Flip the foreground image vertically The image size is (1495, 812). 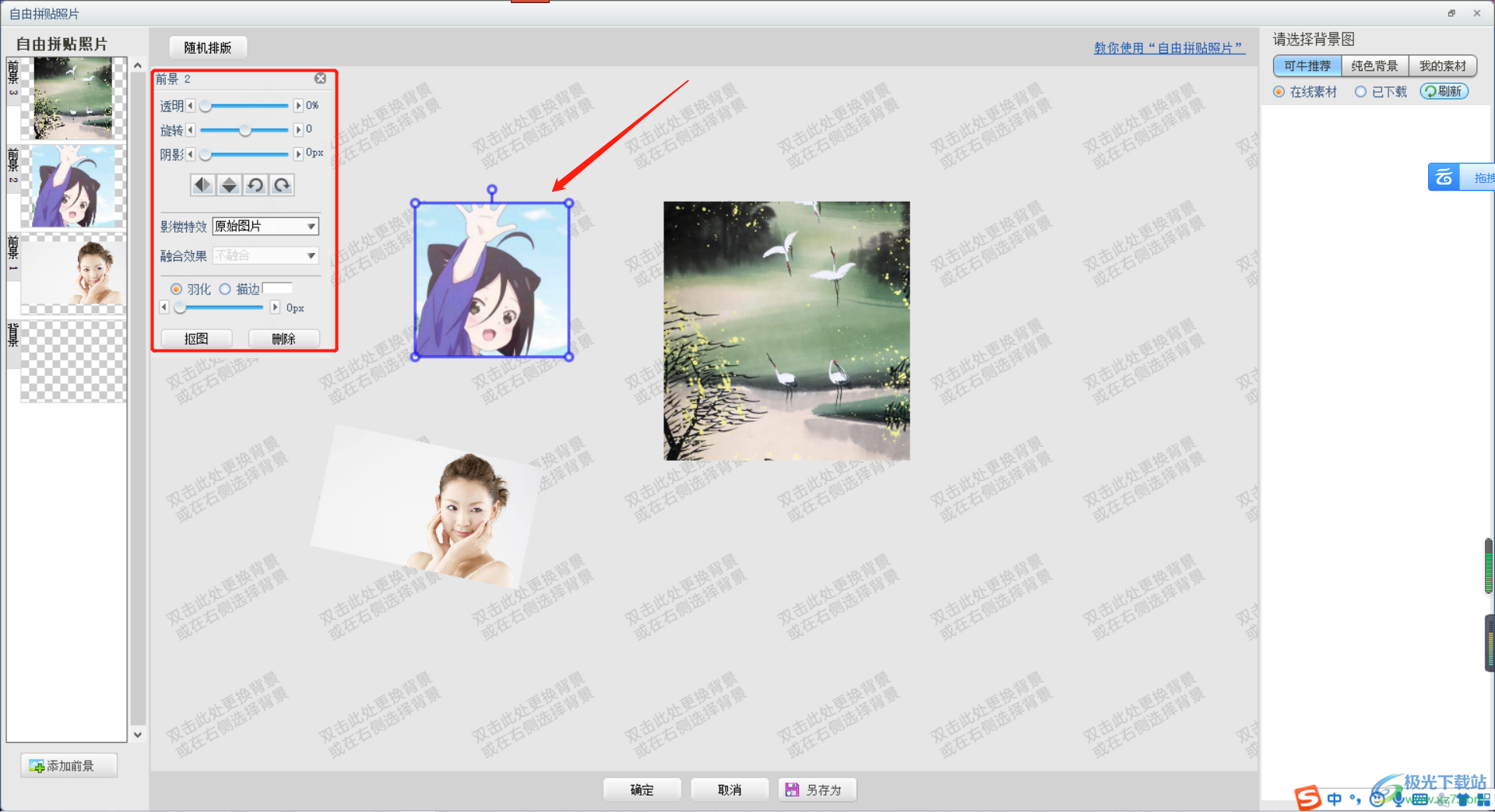coord(229,185)
